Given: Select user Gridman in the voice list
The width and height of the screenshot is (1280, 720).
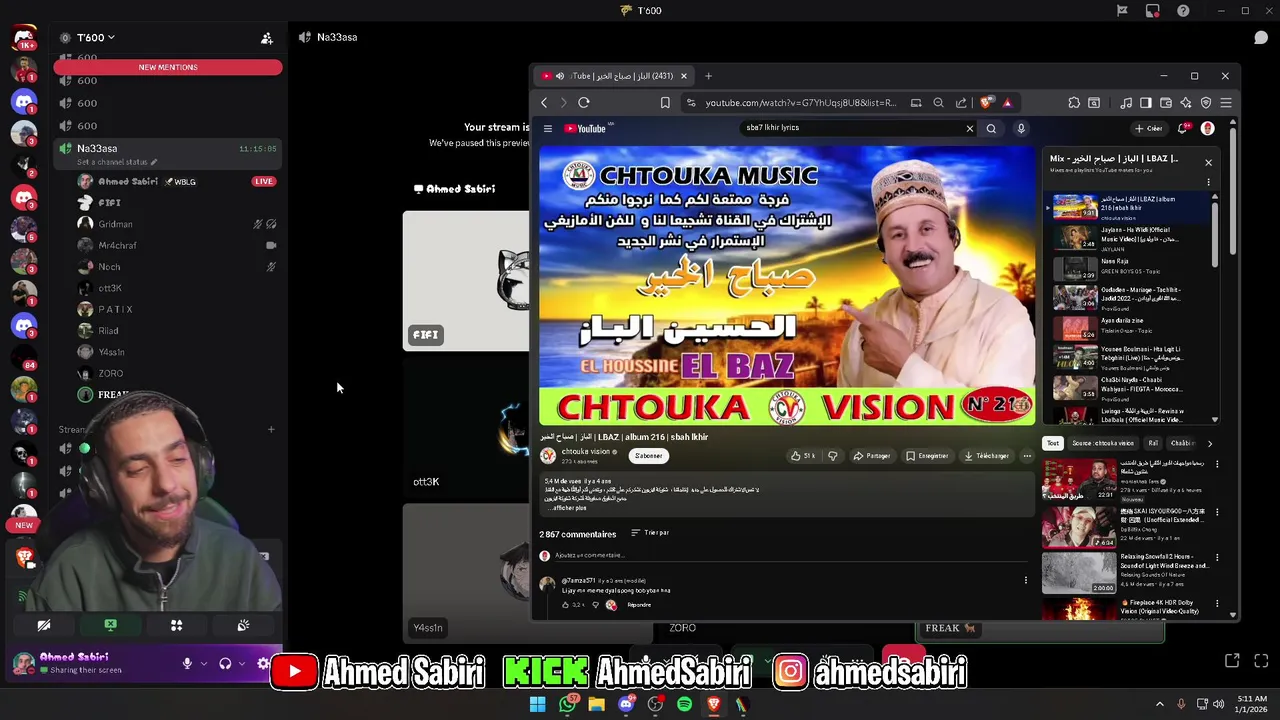Looking at the screenshot, I should tap(115, 224).
